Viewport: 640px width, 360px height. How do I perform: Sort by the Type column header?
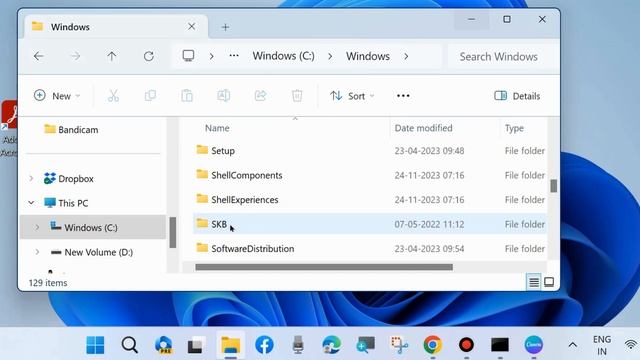(514, 128)
